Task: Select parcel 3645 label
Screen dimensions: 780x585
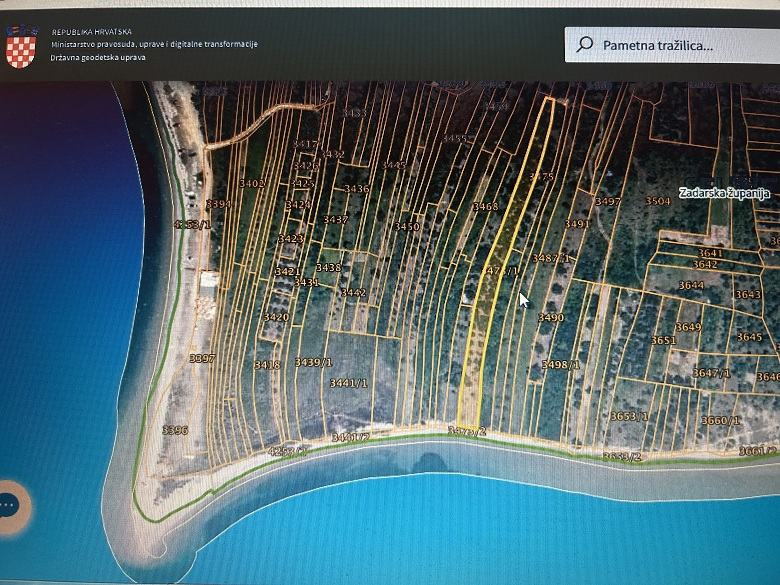Action: point(749,337)
